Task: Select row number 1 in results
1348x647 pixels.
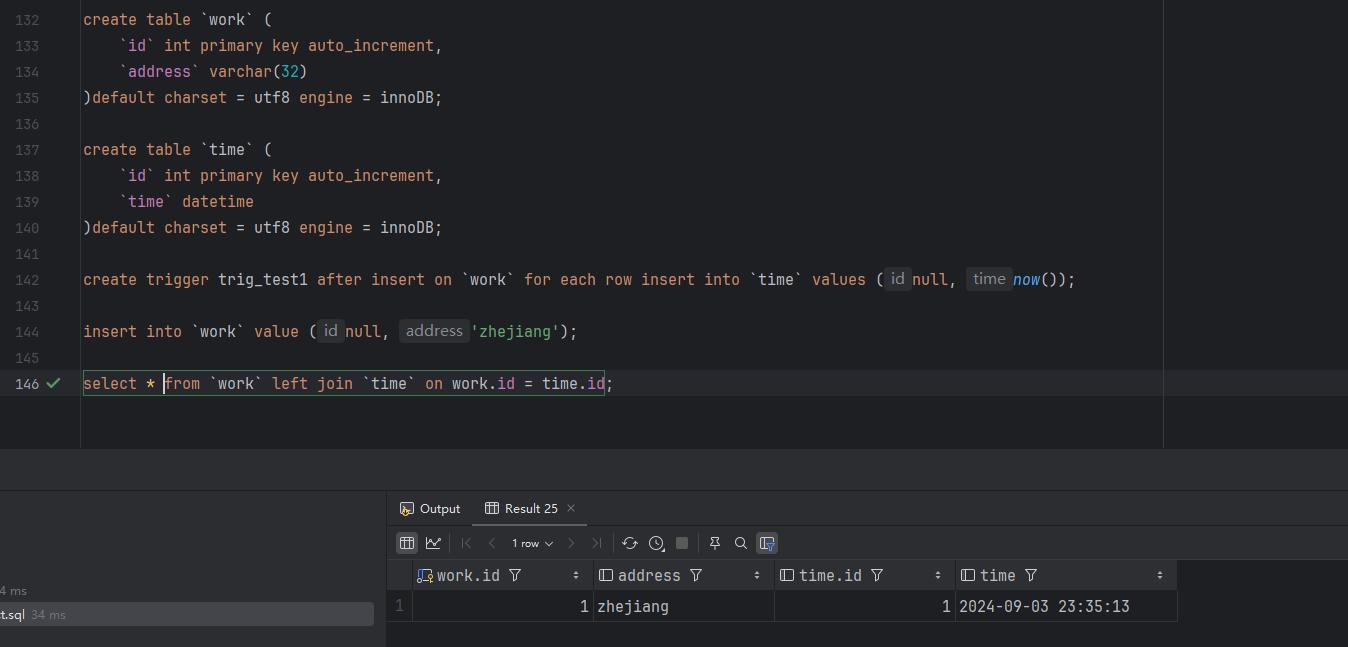Action: 400,606
